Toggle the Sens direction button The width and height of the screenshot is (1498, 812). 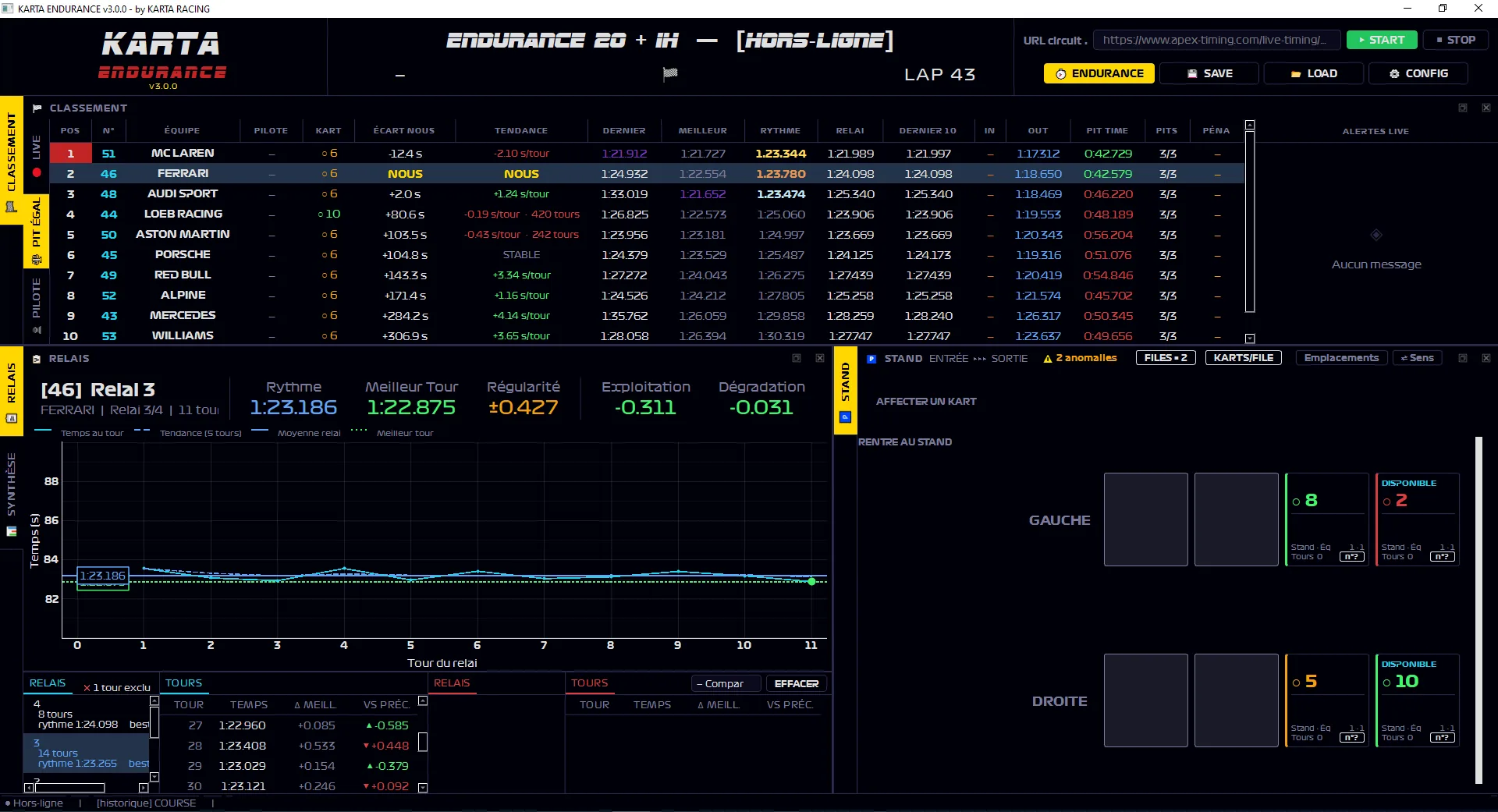[x=1417, y=358]
